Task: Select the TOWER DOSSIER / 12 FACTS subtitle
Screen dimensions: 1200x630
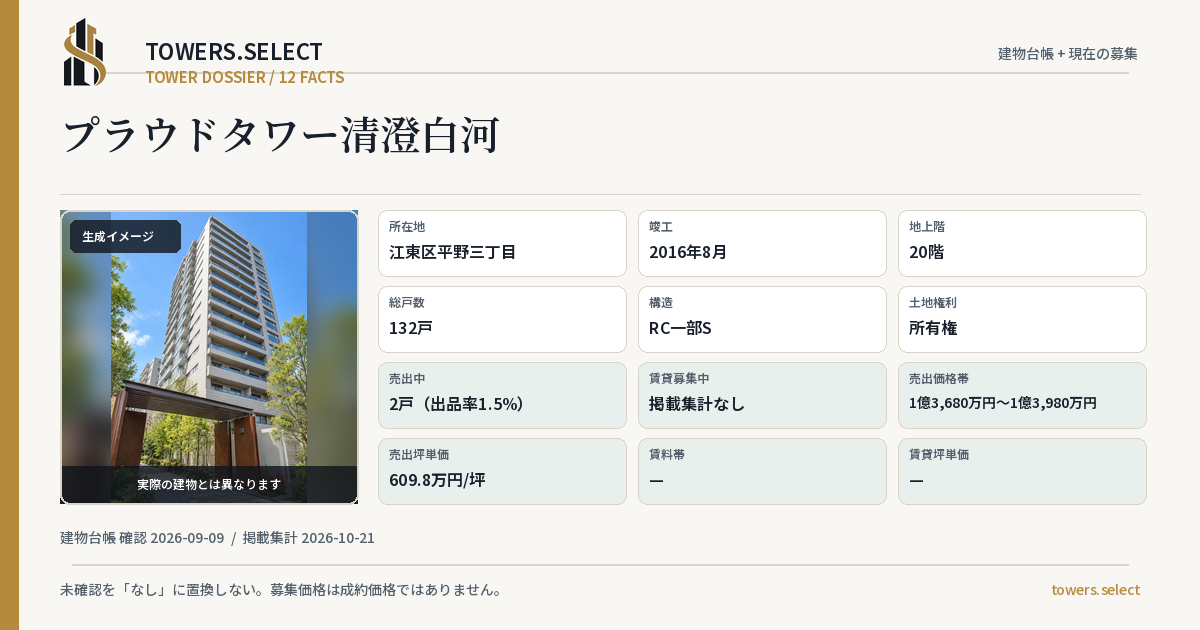Action: click(245, 77)
